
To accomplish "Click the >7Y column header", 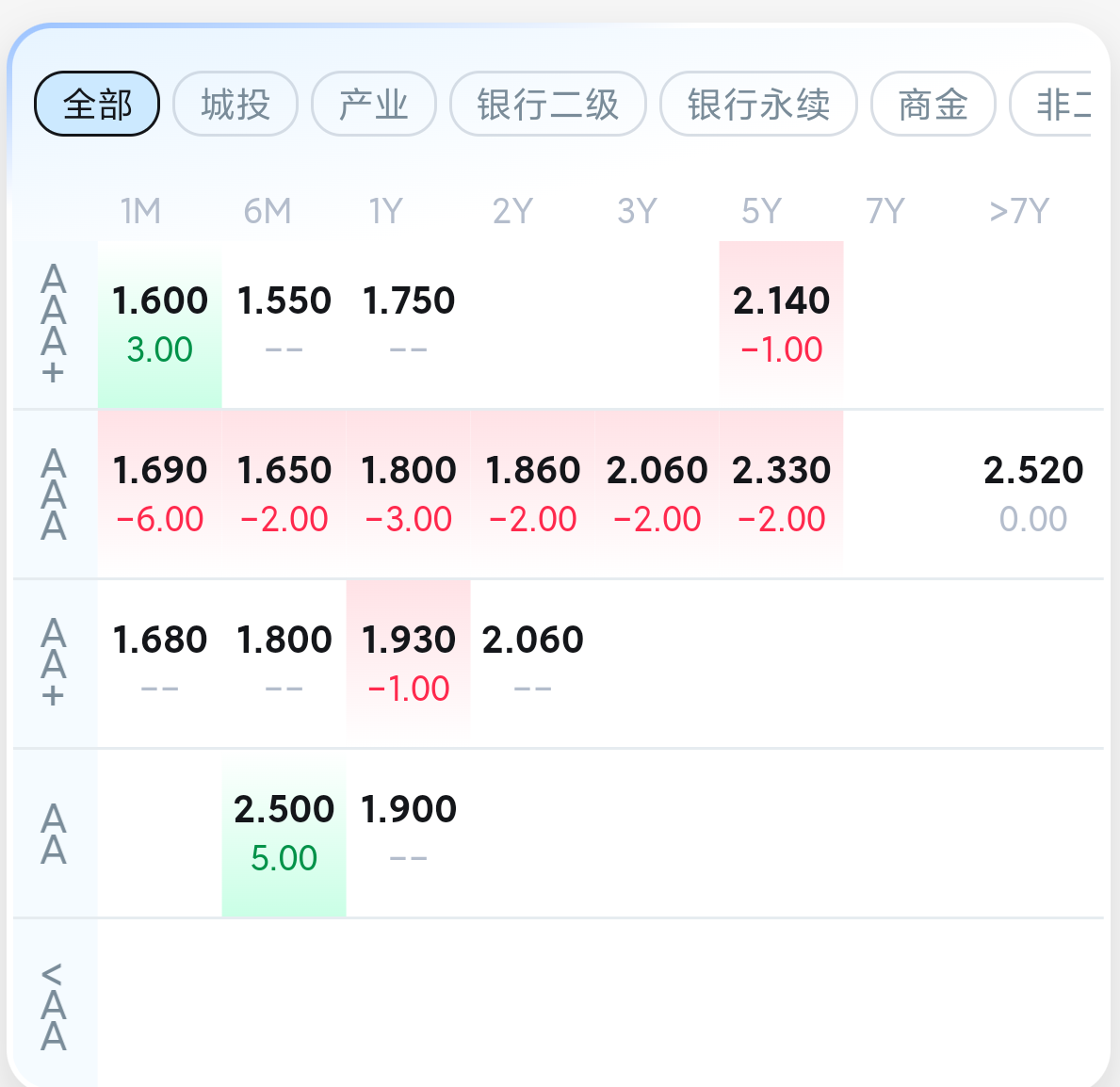I will [x=1018, y=211].
